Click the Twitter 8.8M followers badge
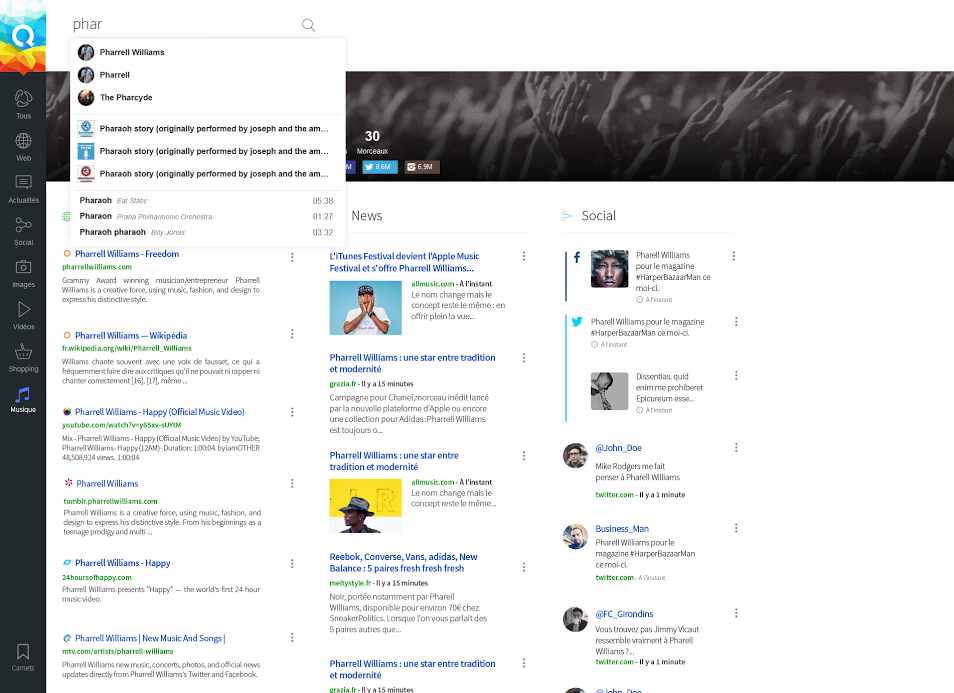 [x=379, y=167]
